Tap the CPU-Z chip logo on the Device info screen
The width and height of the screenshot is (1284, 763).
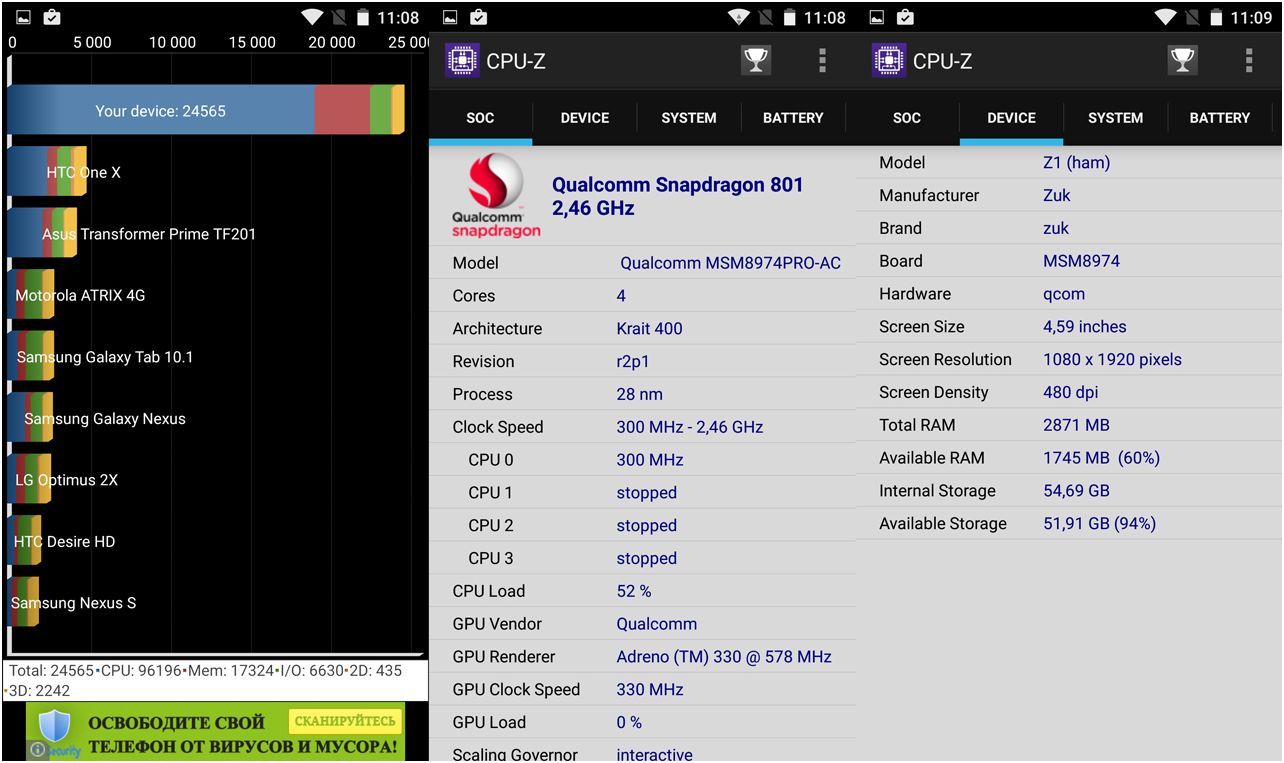click(888, 60)
